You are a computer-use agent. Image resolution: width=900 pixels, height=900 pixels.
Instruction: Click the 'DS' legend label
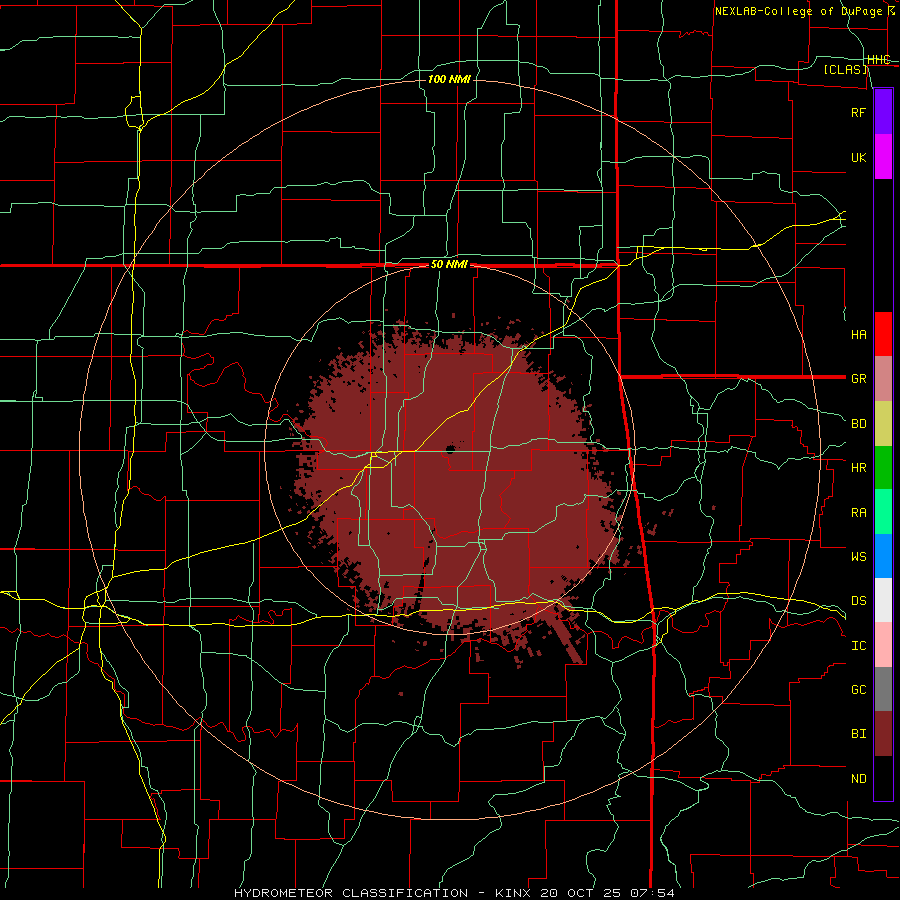[858, 601]
